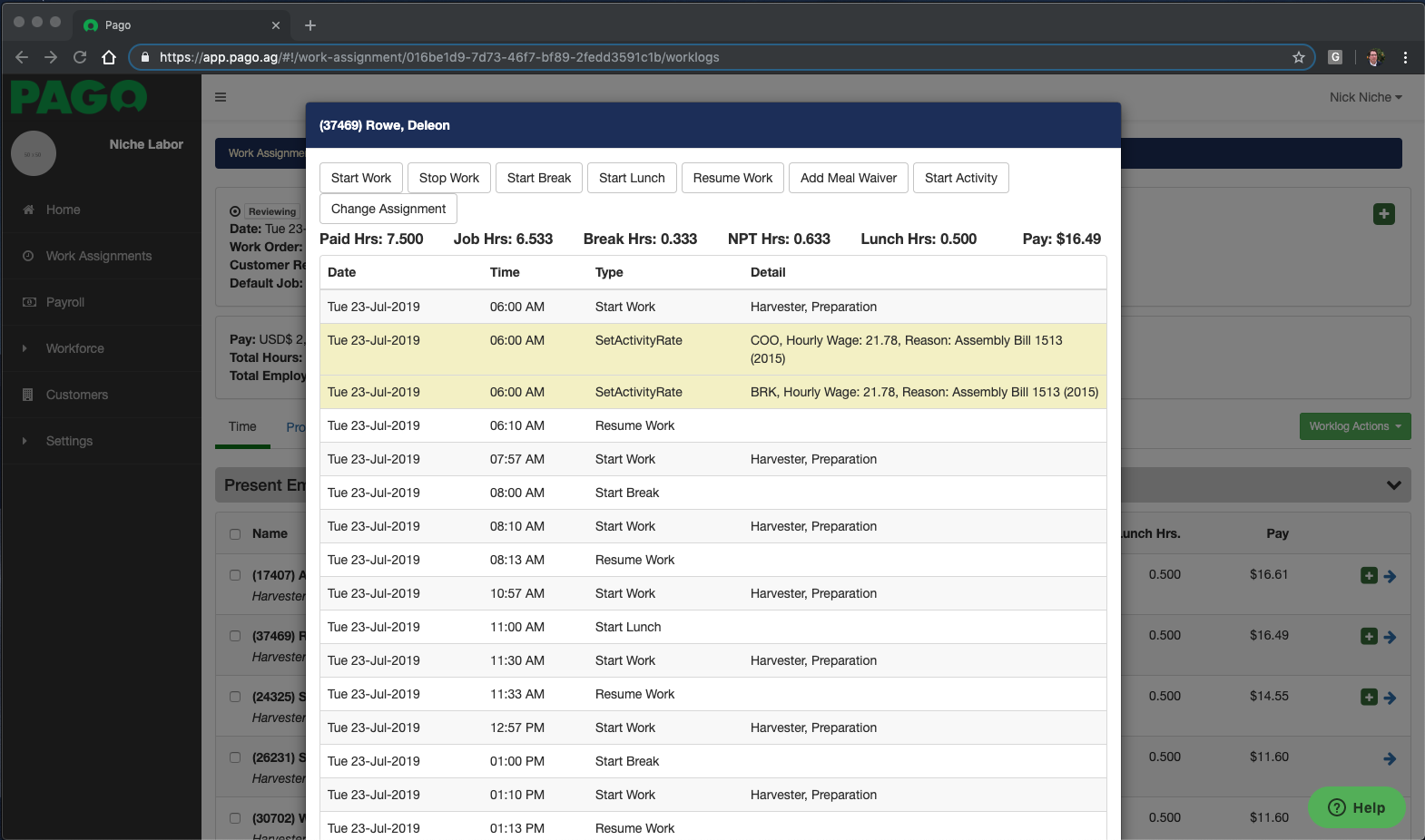Expand Settings sidebar section

[x=70, y=441]
